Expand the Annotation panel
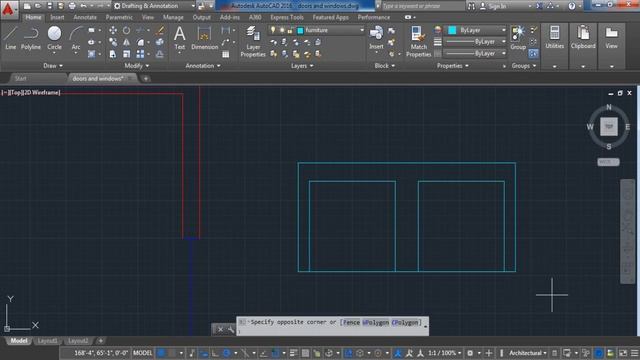 (x=203, y=66)
